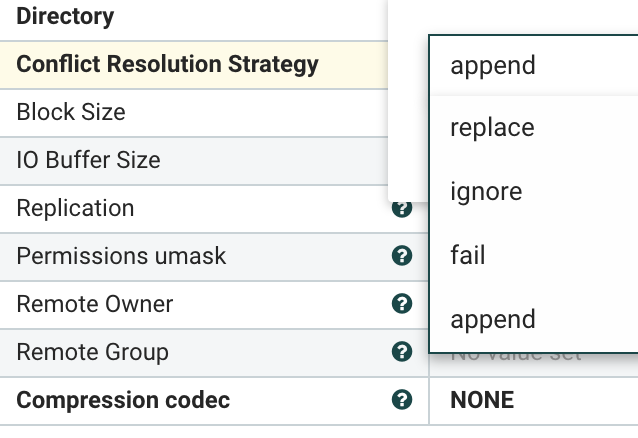The width and height of the screenshot is (638, 438).
Task: Select the Remote Owner property label
Action: [95, 304]
